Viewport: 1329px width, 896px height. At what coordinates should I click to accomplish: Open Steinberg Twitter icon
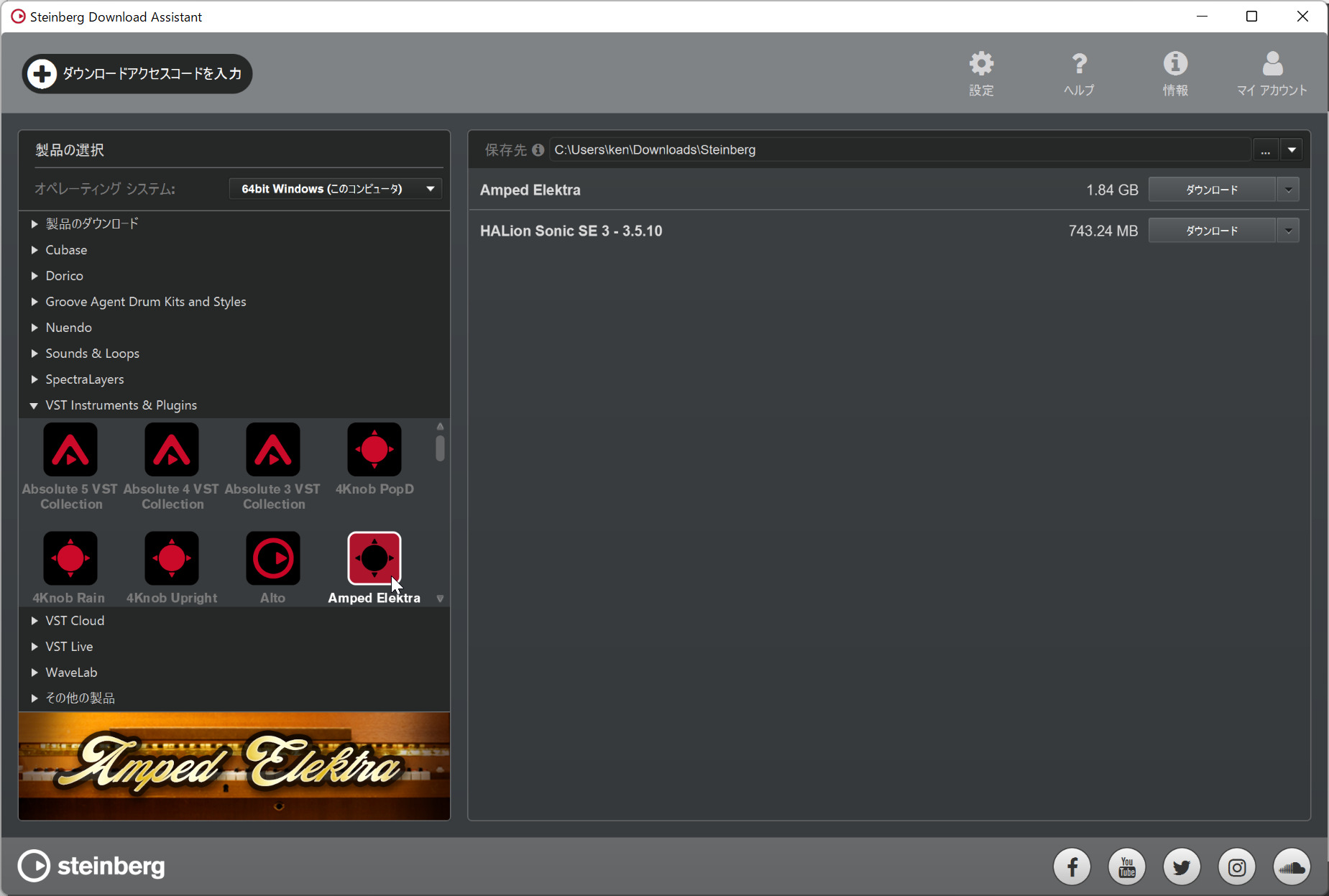(x=1182, y=867)
